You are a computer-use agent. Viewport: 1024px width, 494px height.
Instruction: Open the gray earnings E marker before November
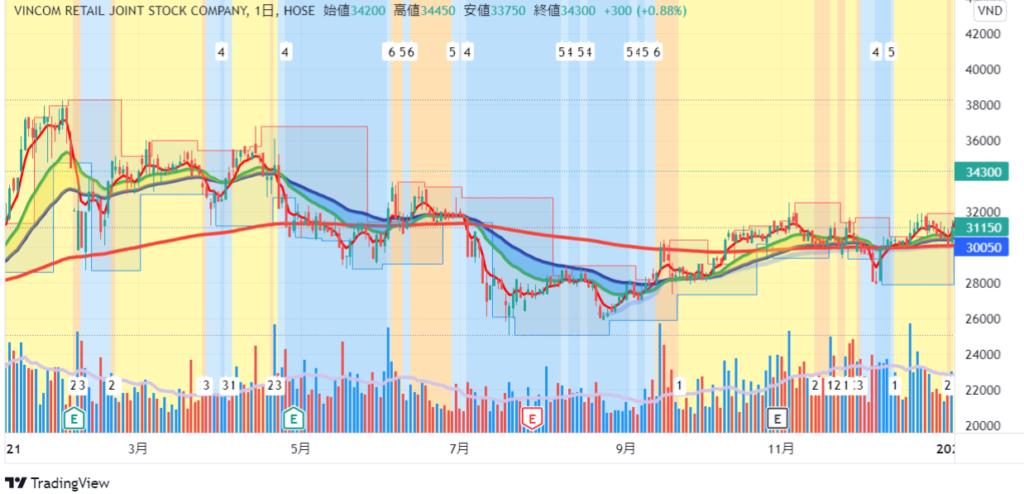[777, 416]
